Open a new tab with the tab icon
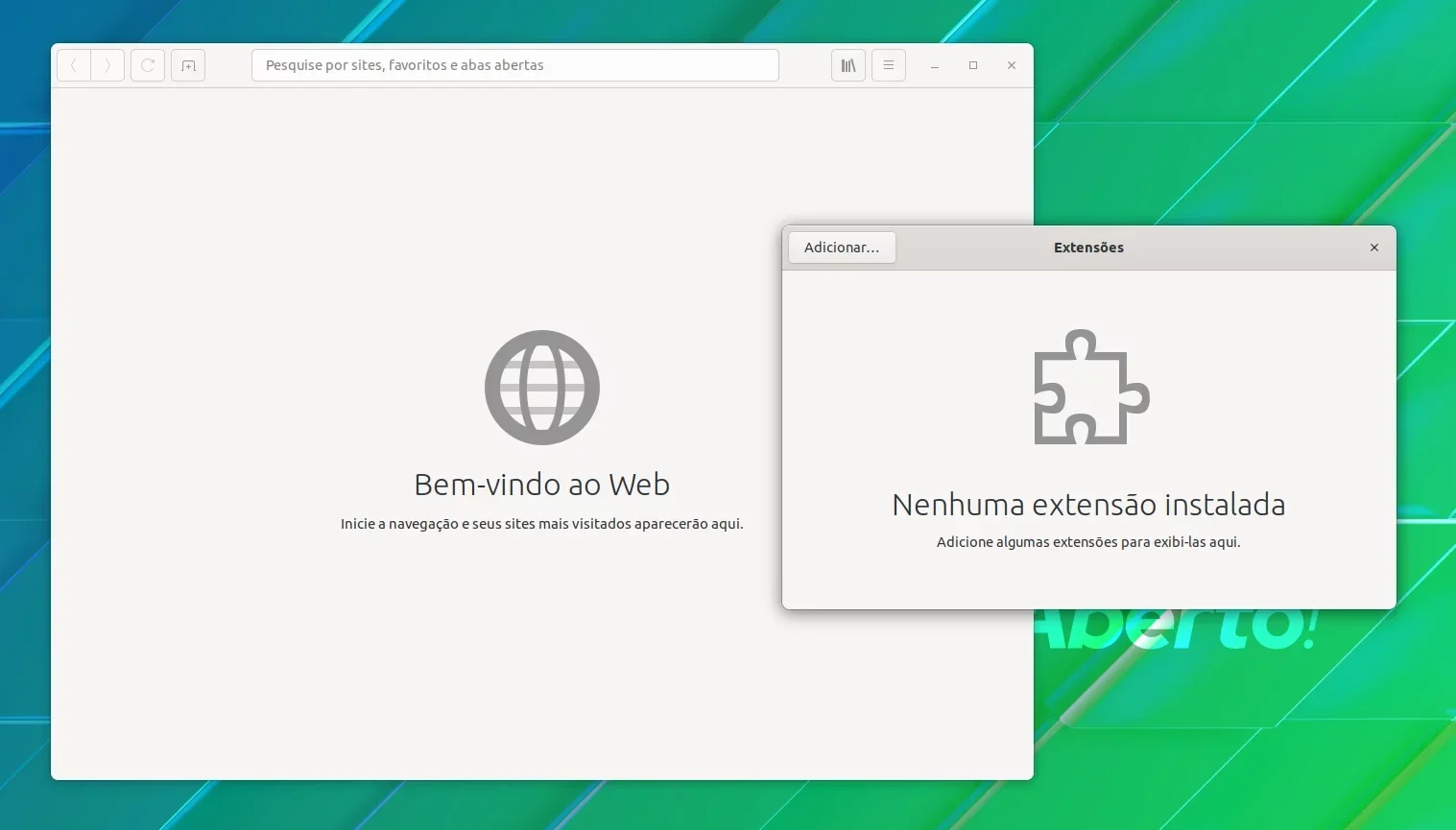The width and height of the screenshot is (1456, 830). 188,65
